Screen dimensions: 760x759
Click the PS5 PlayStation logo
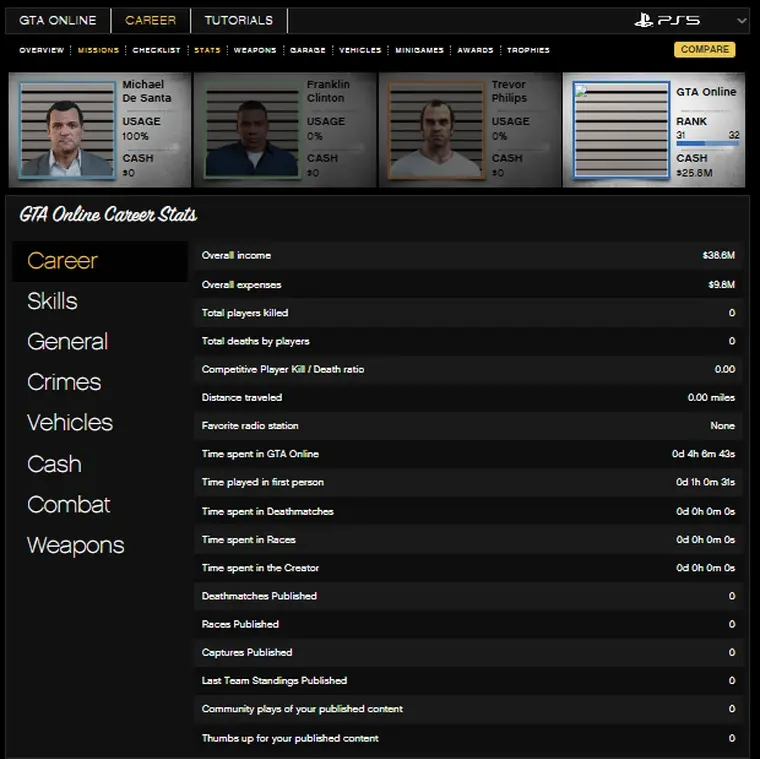tap(667, 20)
